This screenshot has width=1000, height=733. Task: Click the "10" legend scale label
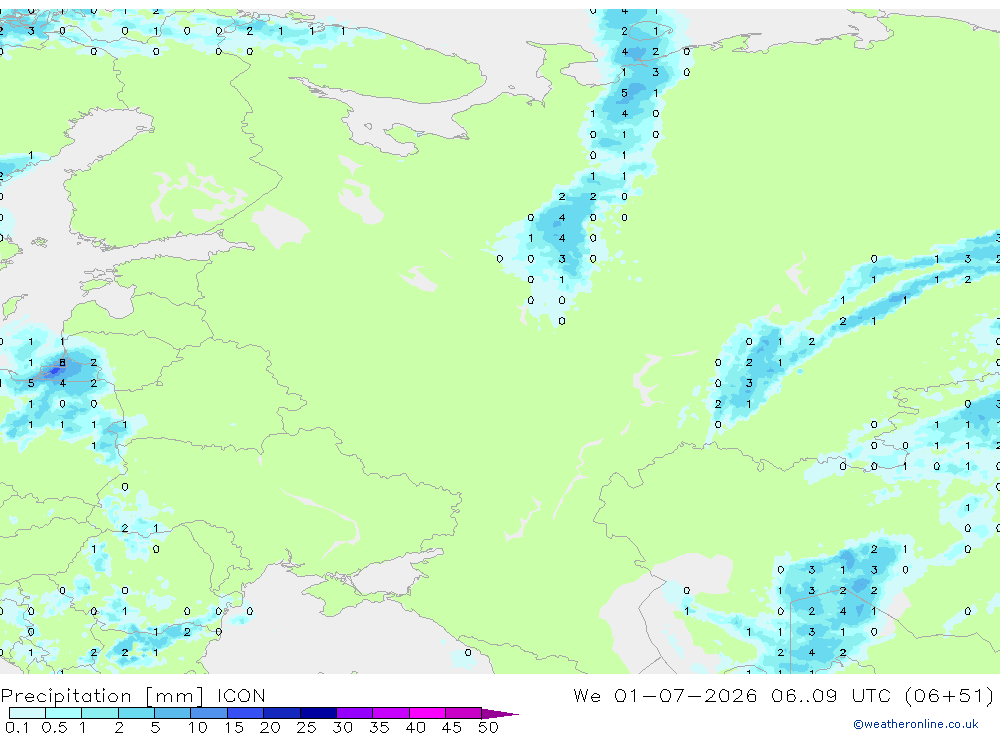tap(198, 727)
